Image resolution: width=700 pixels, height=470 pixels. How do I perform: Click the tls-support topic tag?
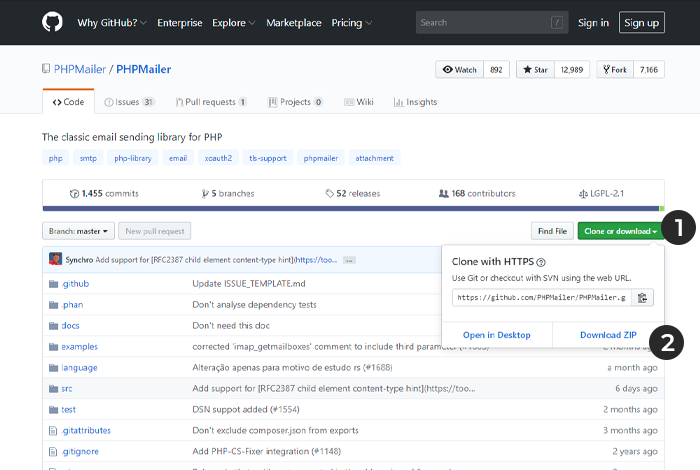(268, 158)
